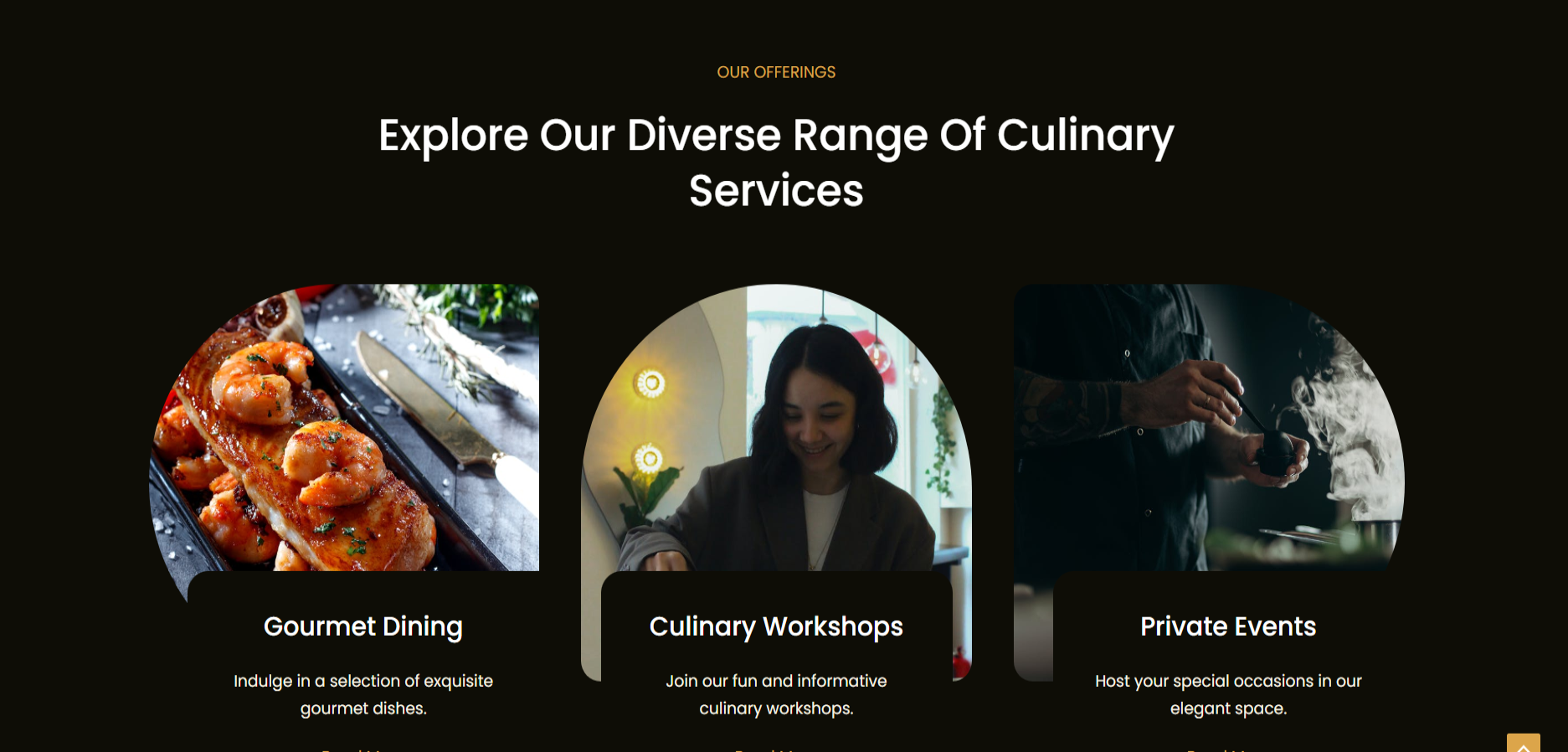This screenshot has width=1568, height=752.
Task: Click the word Services in heading
Action: pos(776,191)
